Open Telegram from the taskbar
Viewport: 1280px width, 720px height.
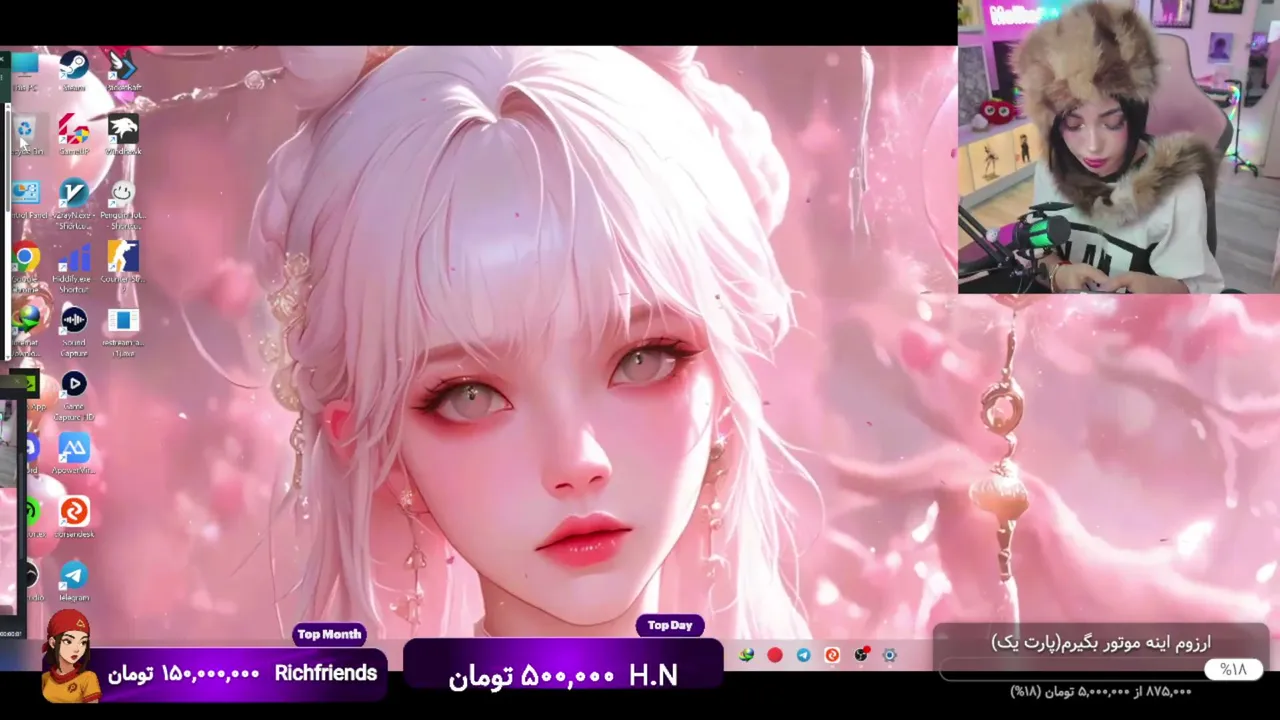tap(803, 655)
